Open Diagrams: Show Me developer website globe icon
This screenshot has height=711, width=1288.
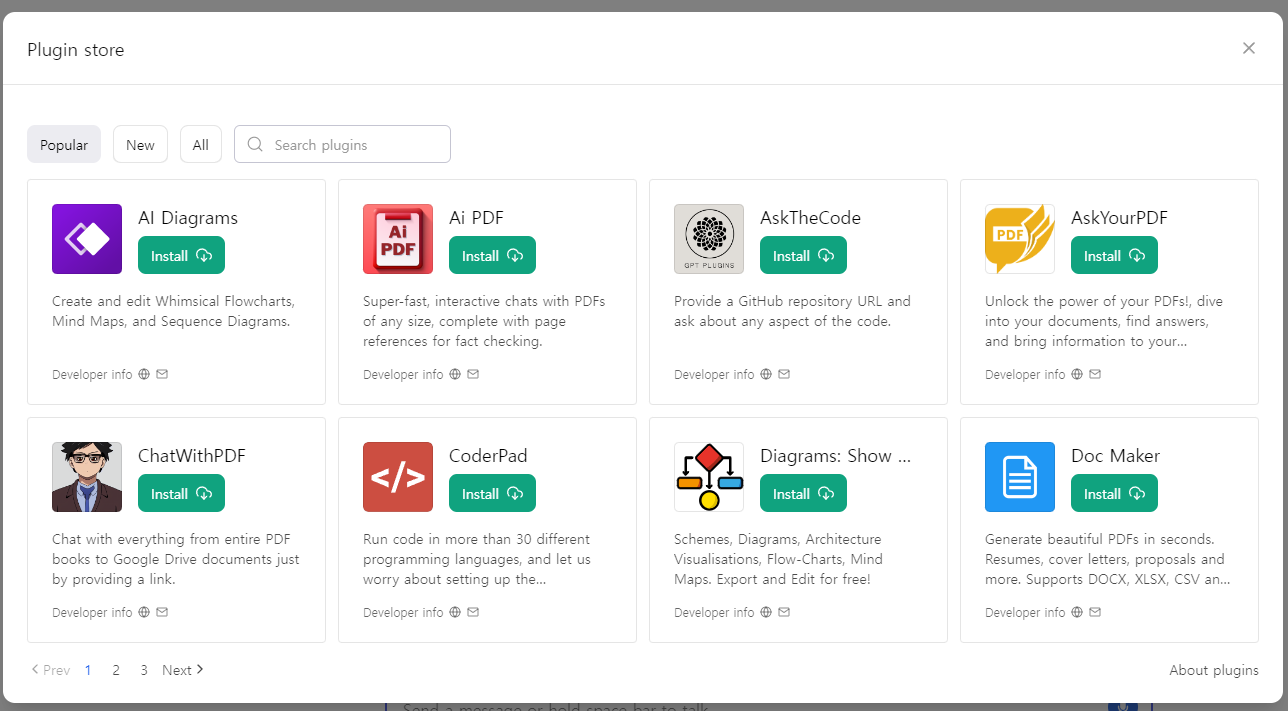tap(766, 612)
